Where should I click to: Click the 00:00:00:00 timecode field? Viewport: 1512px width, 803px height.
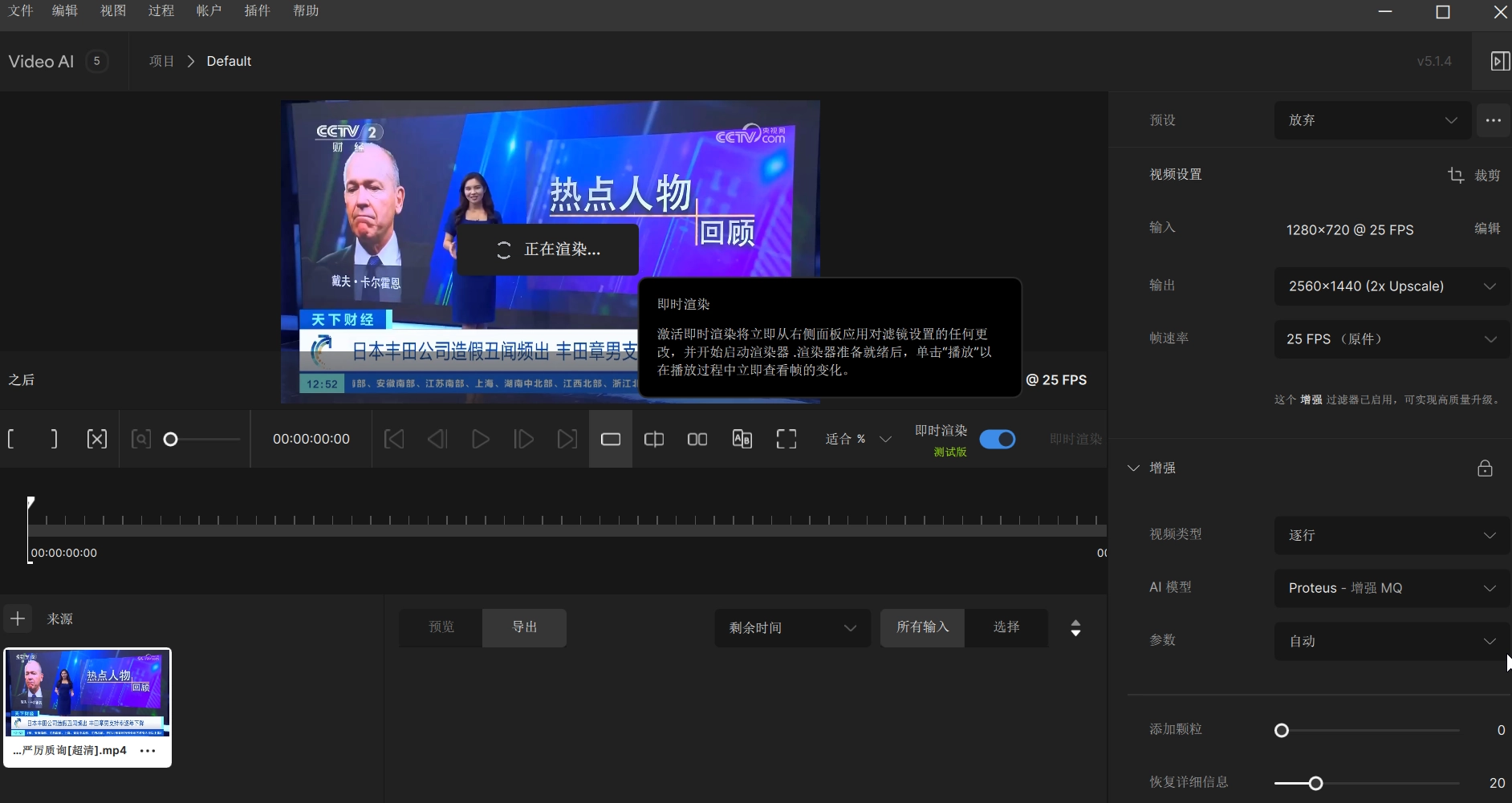(x=311, y=439)
